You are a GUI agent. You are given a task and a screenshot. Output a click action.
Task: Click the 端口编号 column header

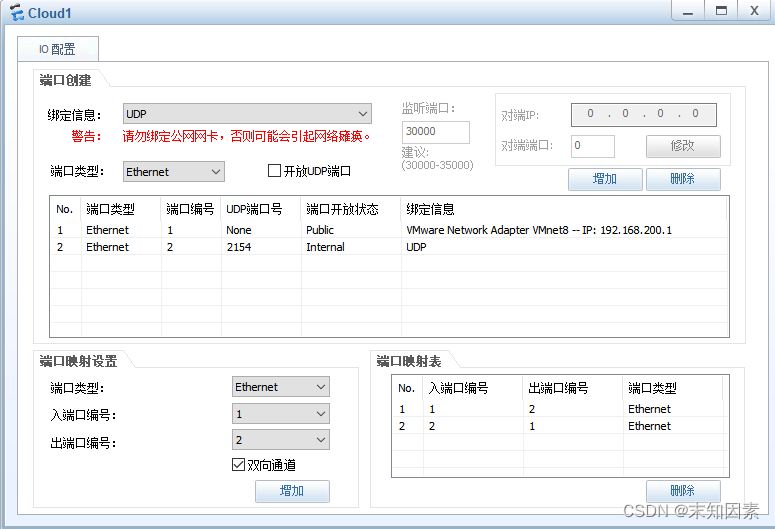point(190,209)
